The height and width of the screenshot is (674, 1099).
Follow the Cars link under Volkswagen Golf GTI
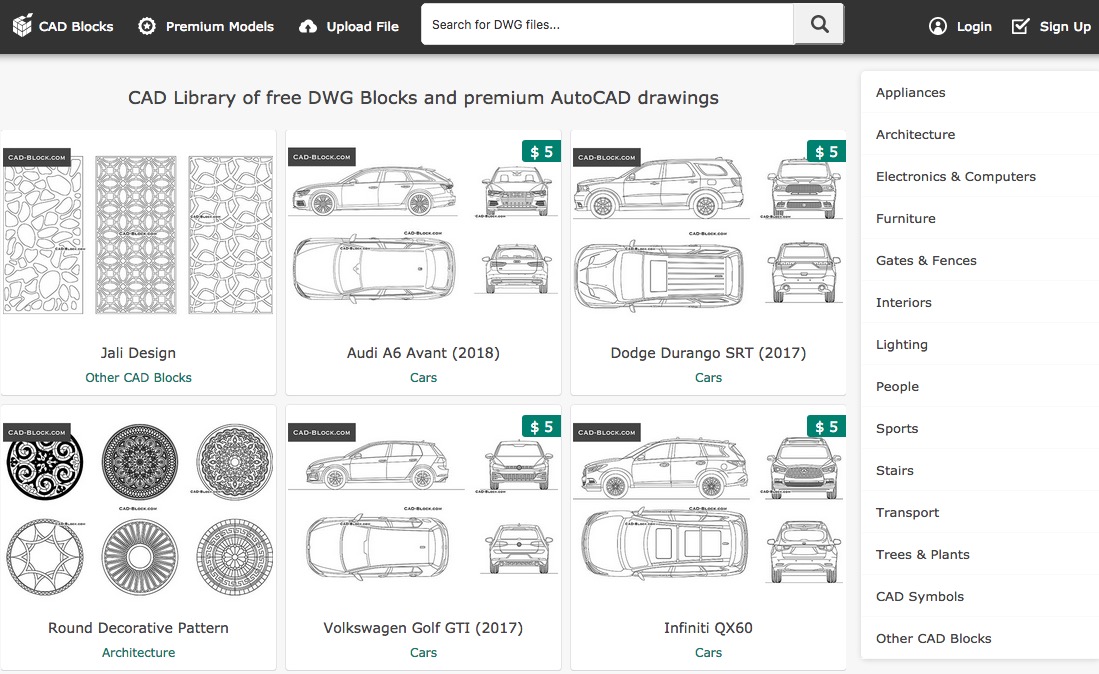click(423, 652)
